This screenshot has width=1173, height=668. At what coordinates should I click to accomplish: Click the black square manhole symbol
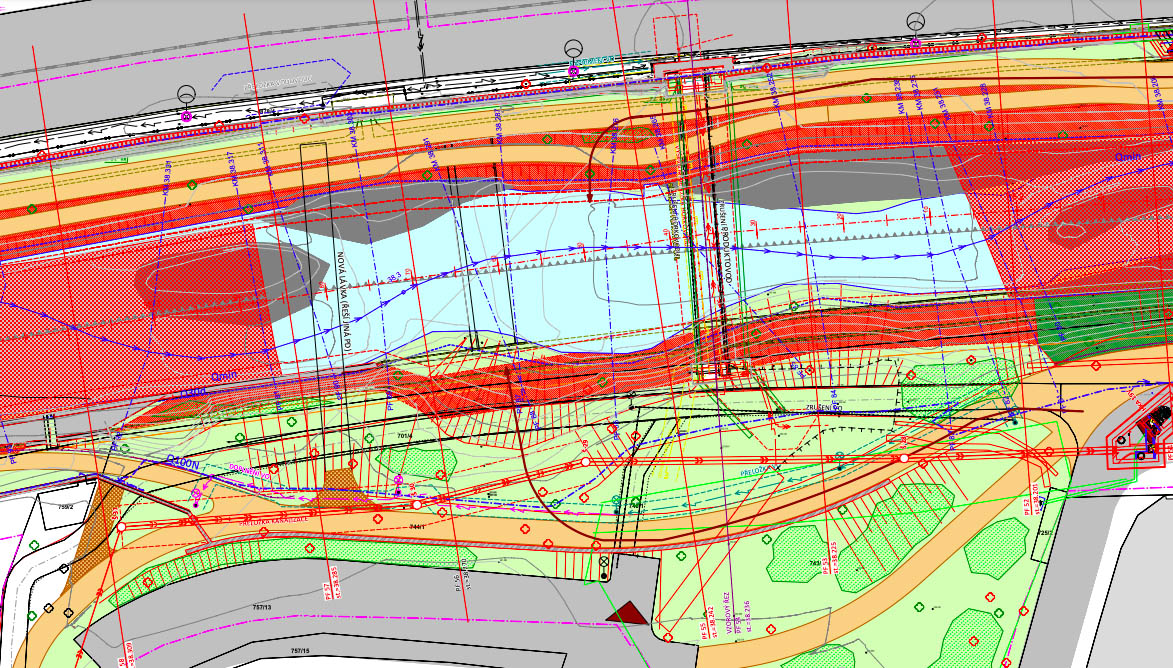tap(604, 569)
